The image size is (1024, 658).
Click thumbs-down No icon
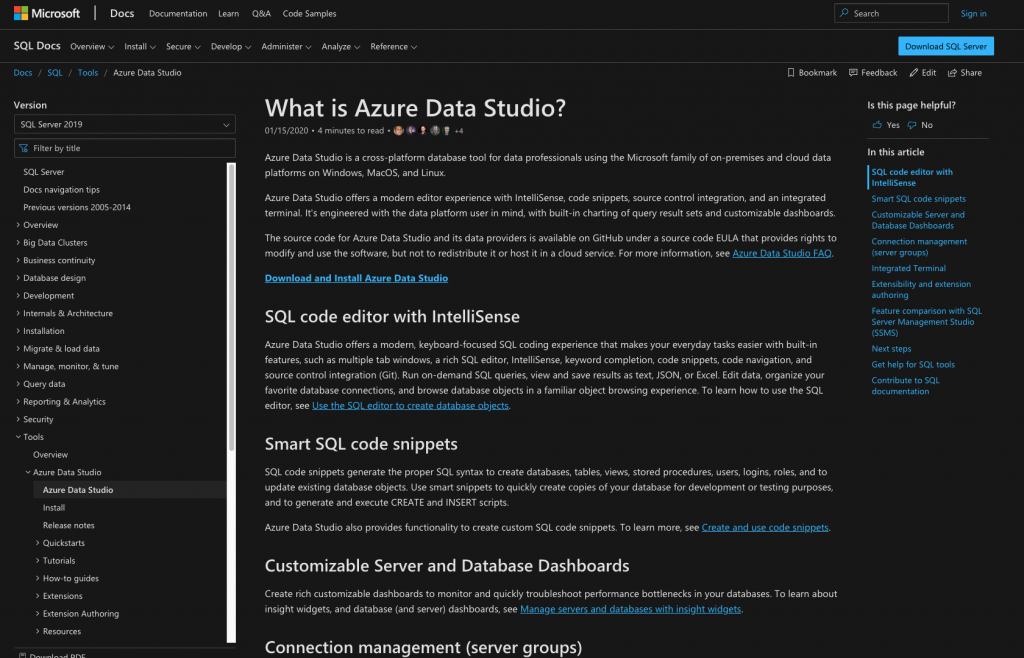pos(912,125)
